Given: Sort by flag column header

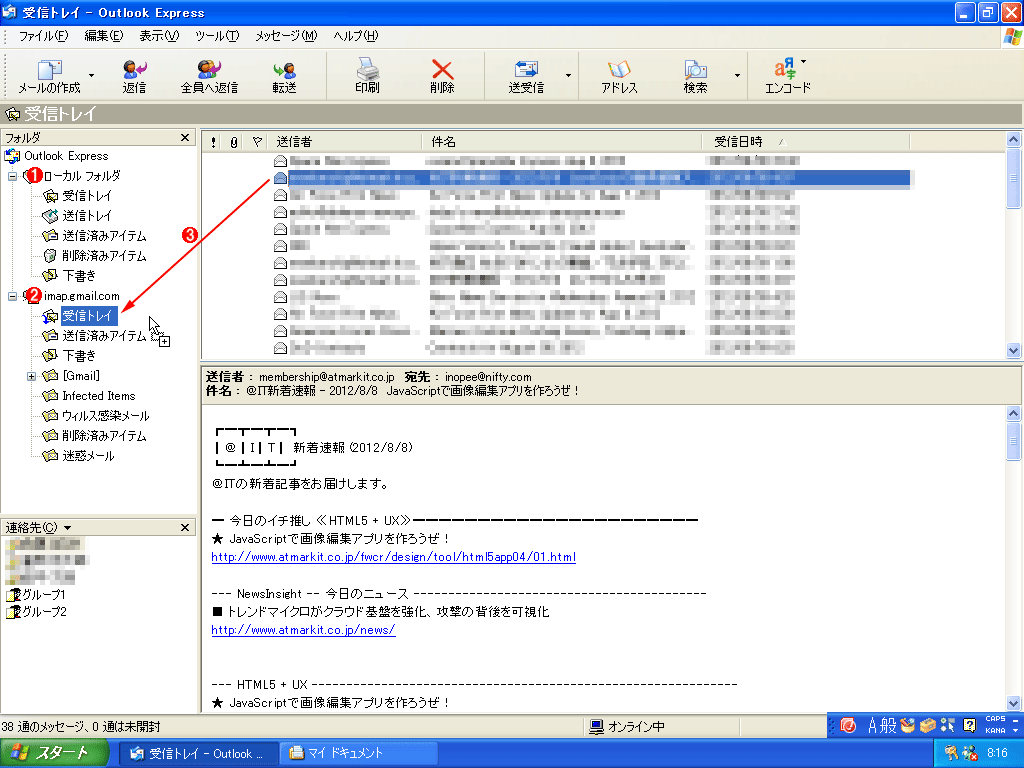Looking at the screenshot, I should pos(256,142).
